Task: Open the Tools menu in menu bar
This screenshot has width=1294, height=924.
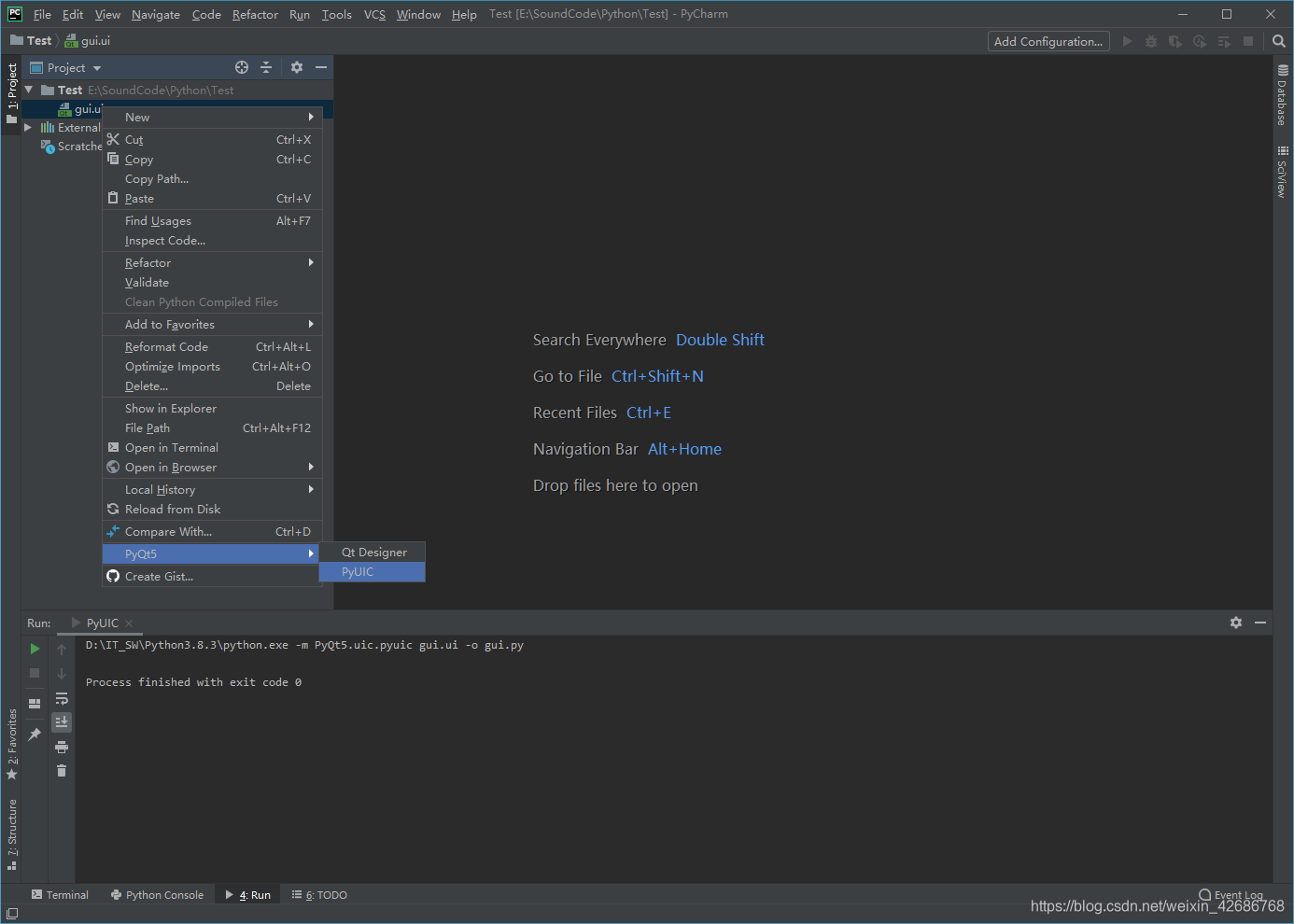Action: point(336,14)
